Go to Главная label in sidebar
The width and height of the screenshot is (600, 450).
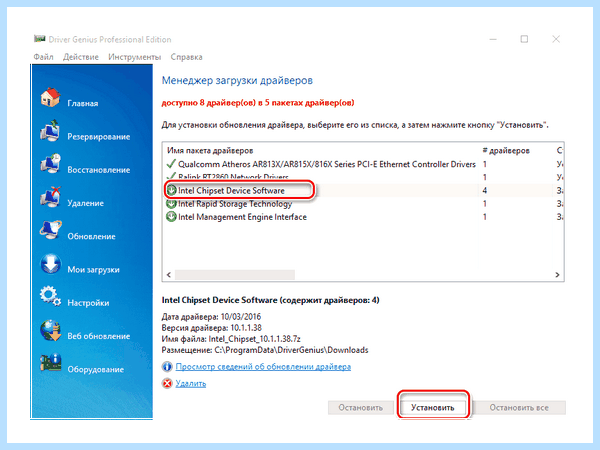click(x=83, y=103)
